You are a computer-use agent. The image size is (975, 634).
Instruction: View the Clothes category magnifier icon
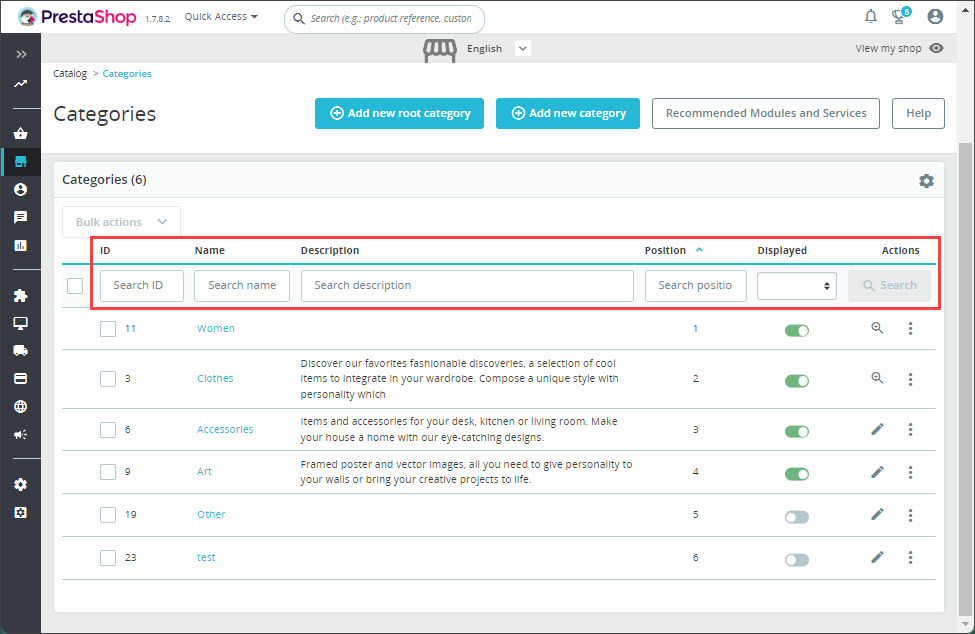click(x=877, y=377)
